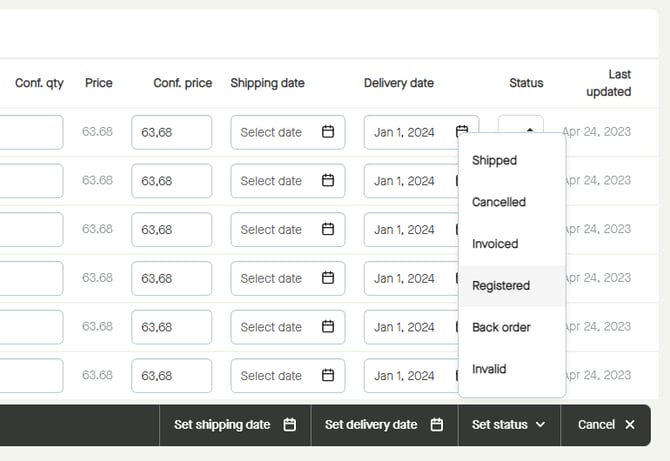670x461 pixels.
Task: Collapse the first row Status dropdown
Action: tap(521, 126)
